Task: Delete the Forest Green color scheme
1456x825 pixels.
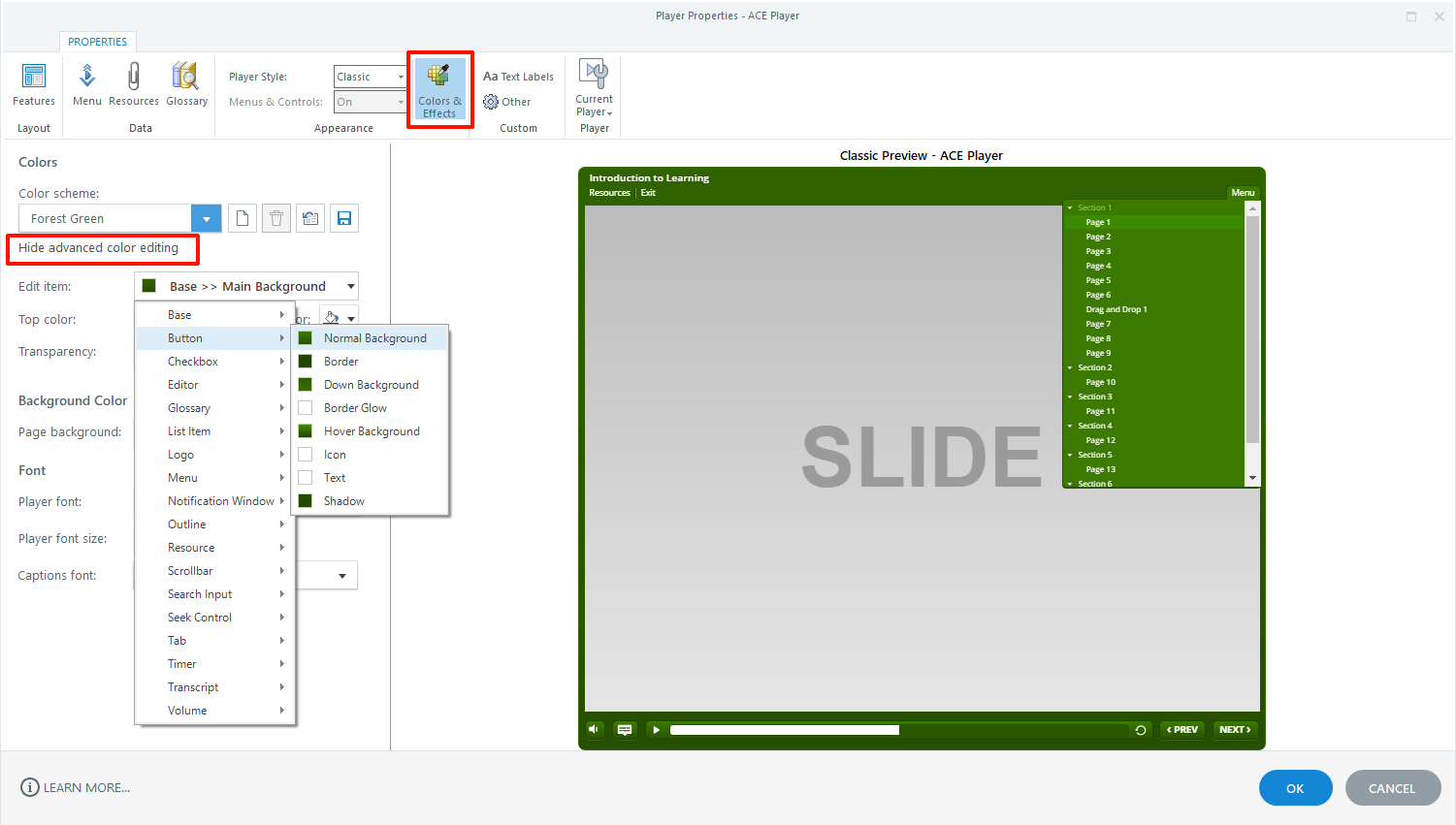Action: click(x=275, y=217)
